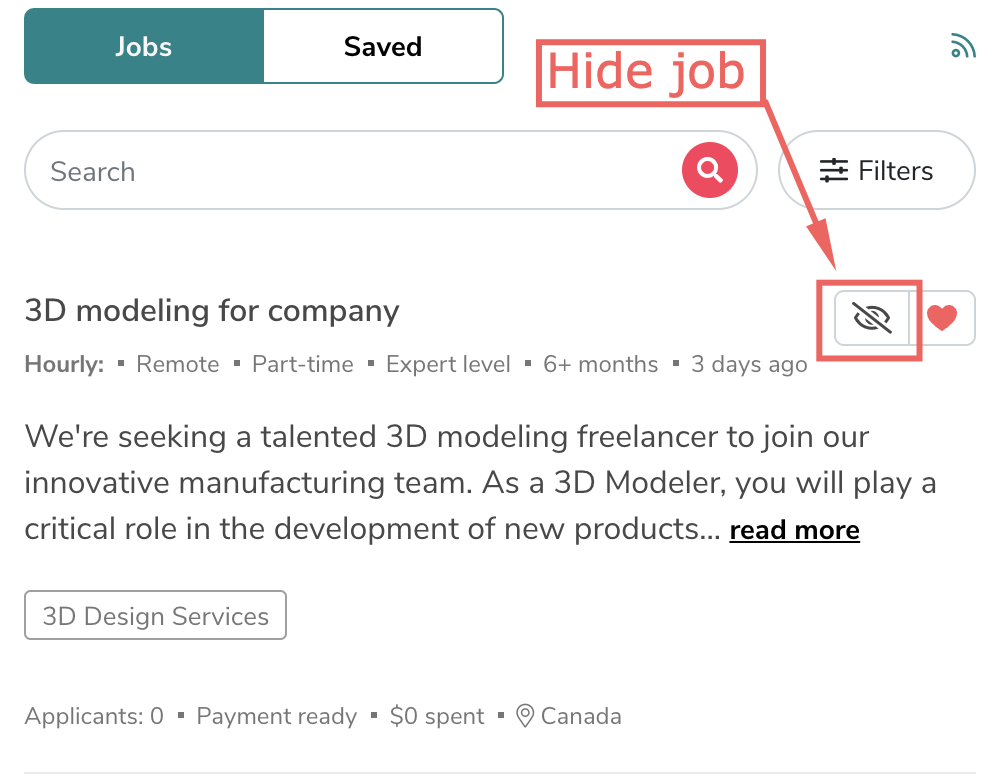
Task: Click the Applicants: 0 count
Action: point(93,716)
